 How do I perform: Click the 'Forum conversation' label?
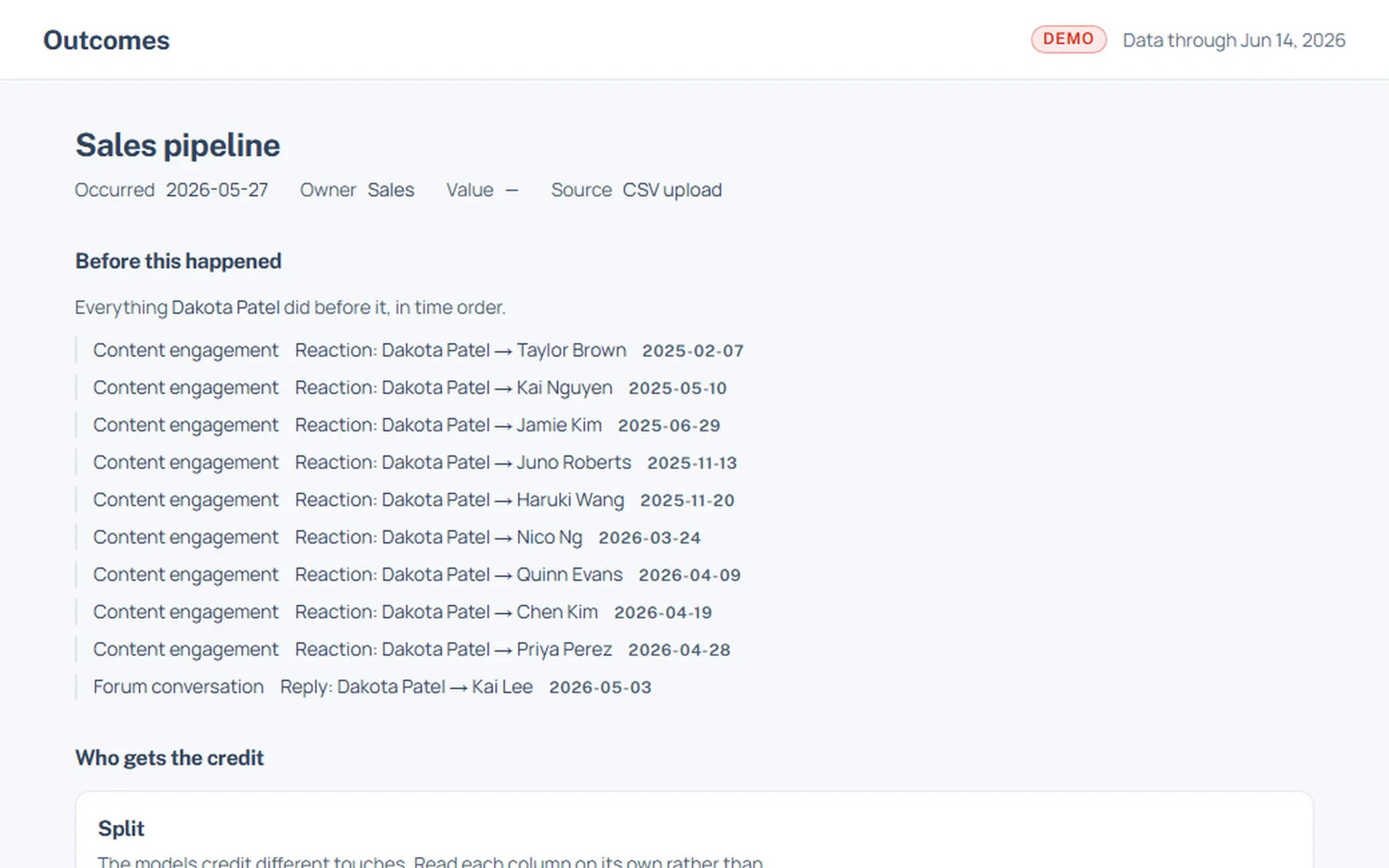pos(178,686)
